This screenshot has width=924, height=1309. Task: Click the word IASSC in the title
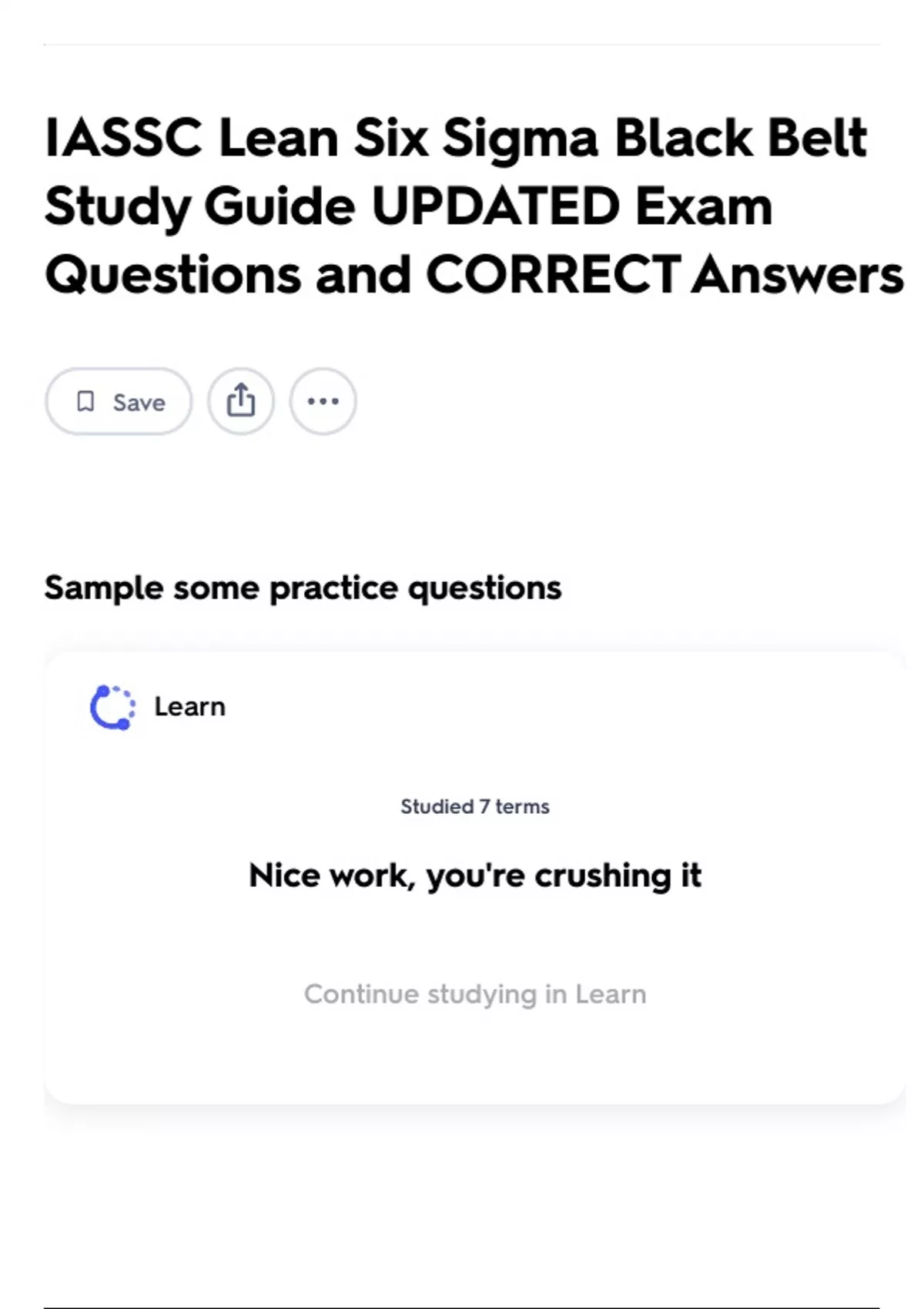coord(123,139)
